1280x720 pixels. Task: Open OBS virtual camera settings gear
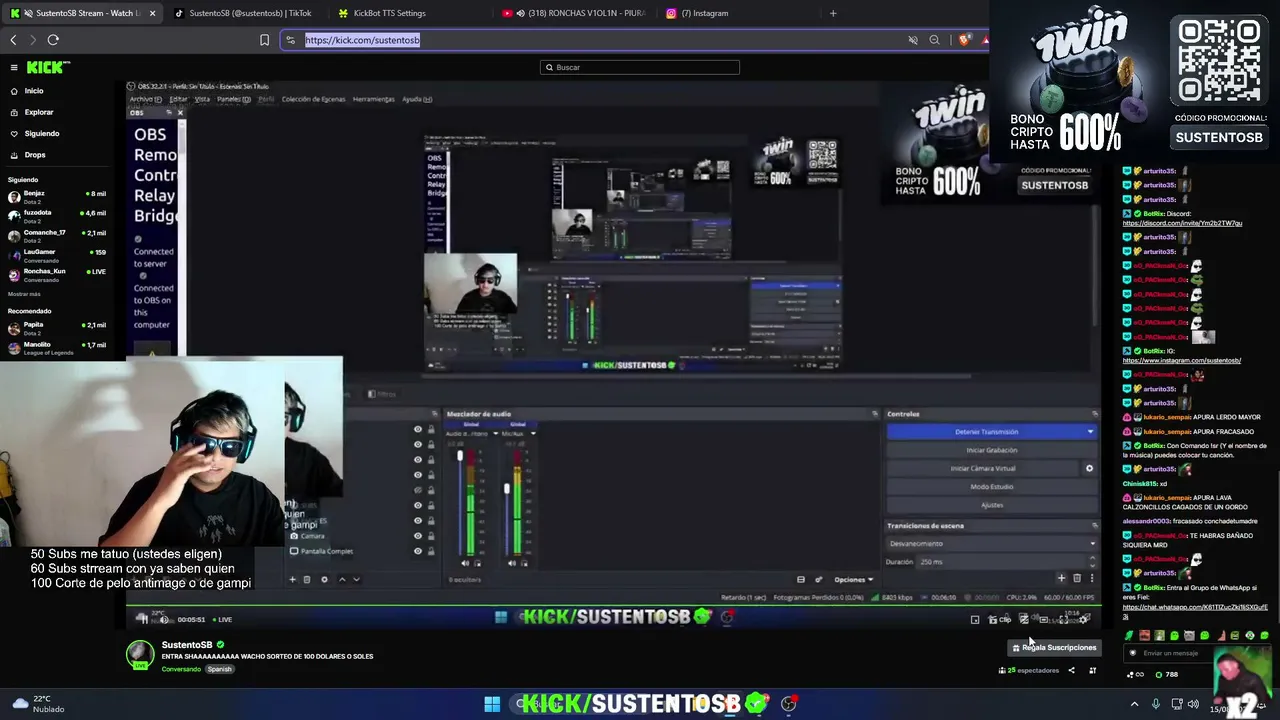1089,468
